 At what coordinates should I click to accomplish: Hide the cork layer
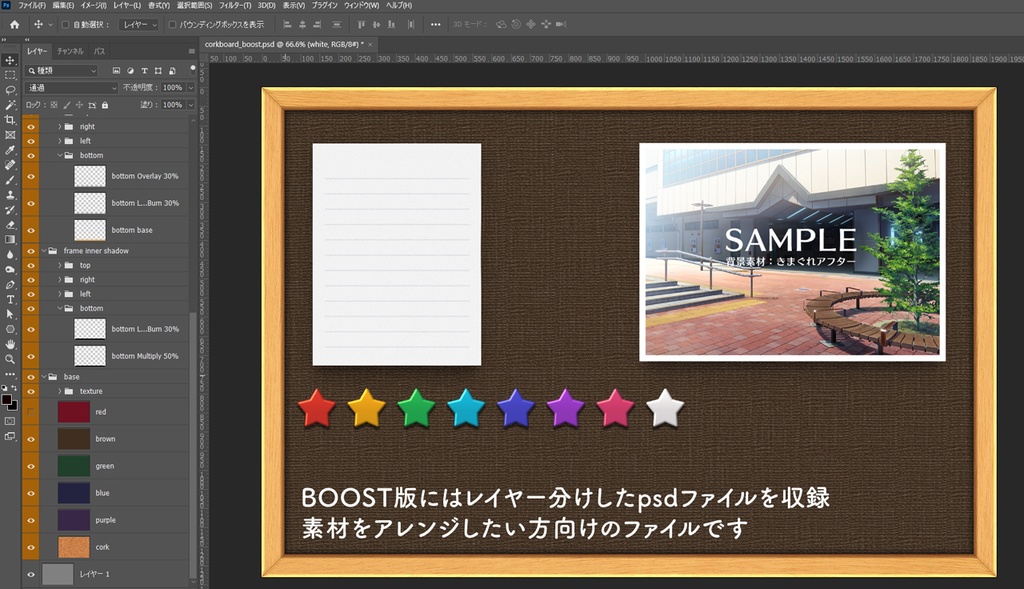coord(31,547)
